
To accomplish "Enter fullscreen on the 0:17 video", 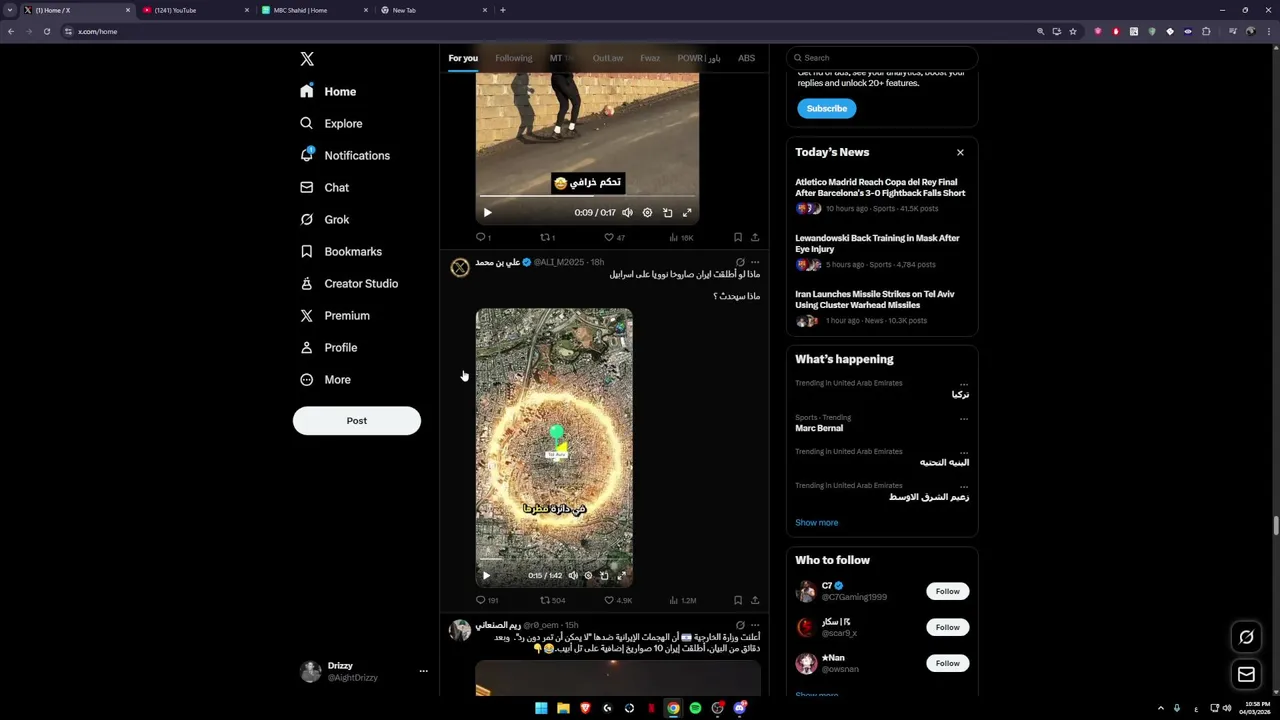I will tap(687, 212).
